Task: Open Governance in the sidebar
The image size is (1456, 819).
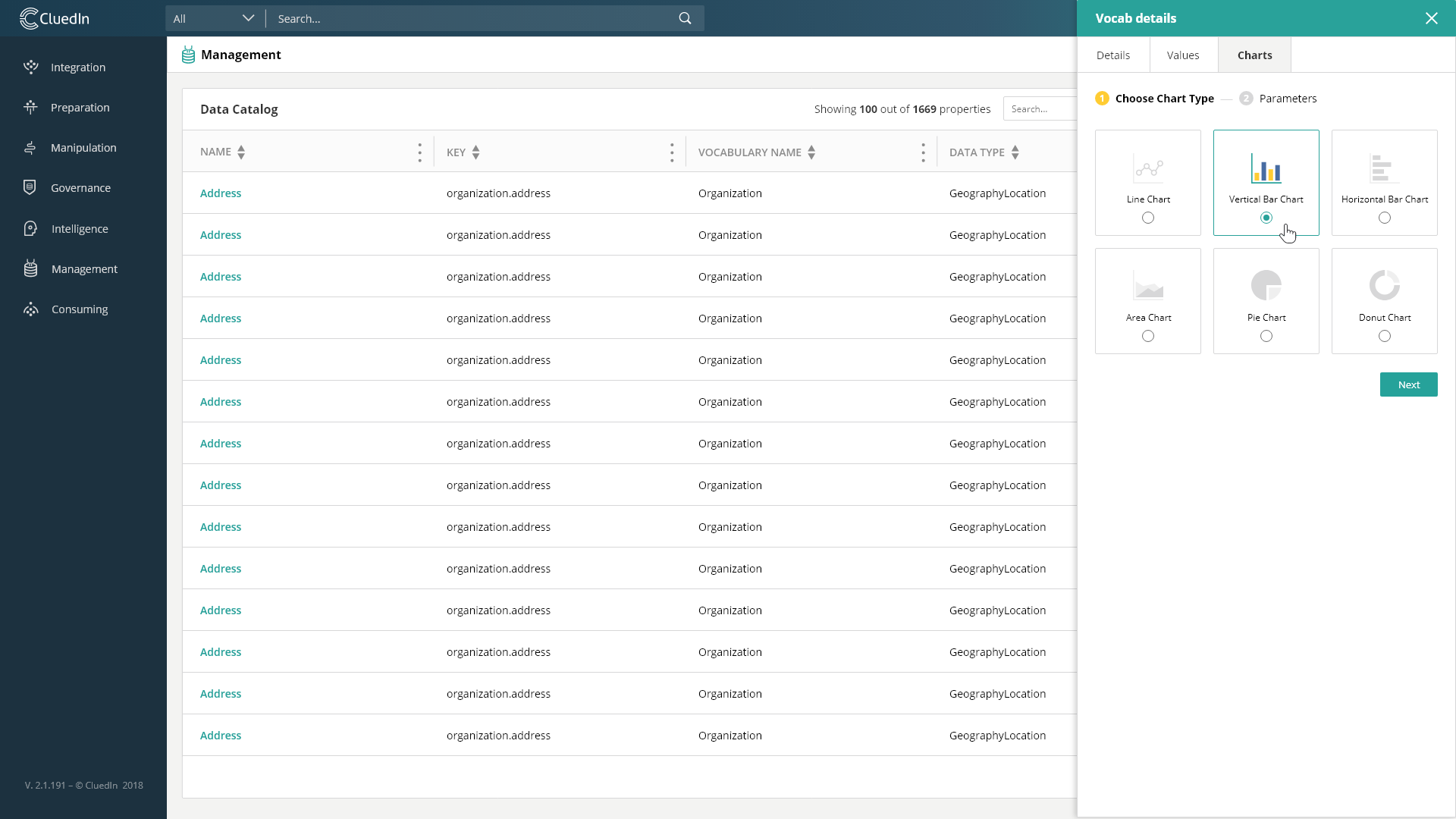Action: [81, 188]
